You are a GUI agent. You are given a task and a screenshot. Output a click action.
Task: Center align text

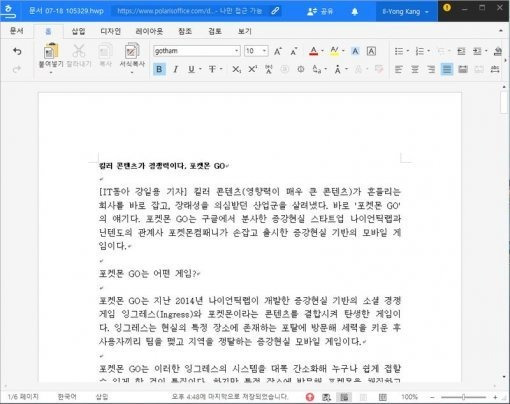tap(415, 69)
